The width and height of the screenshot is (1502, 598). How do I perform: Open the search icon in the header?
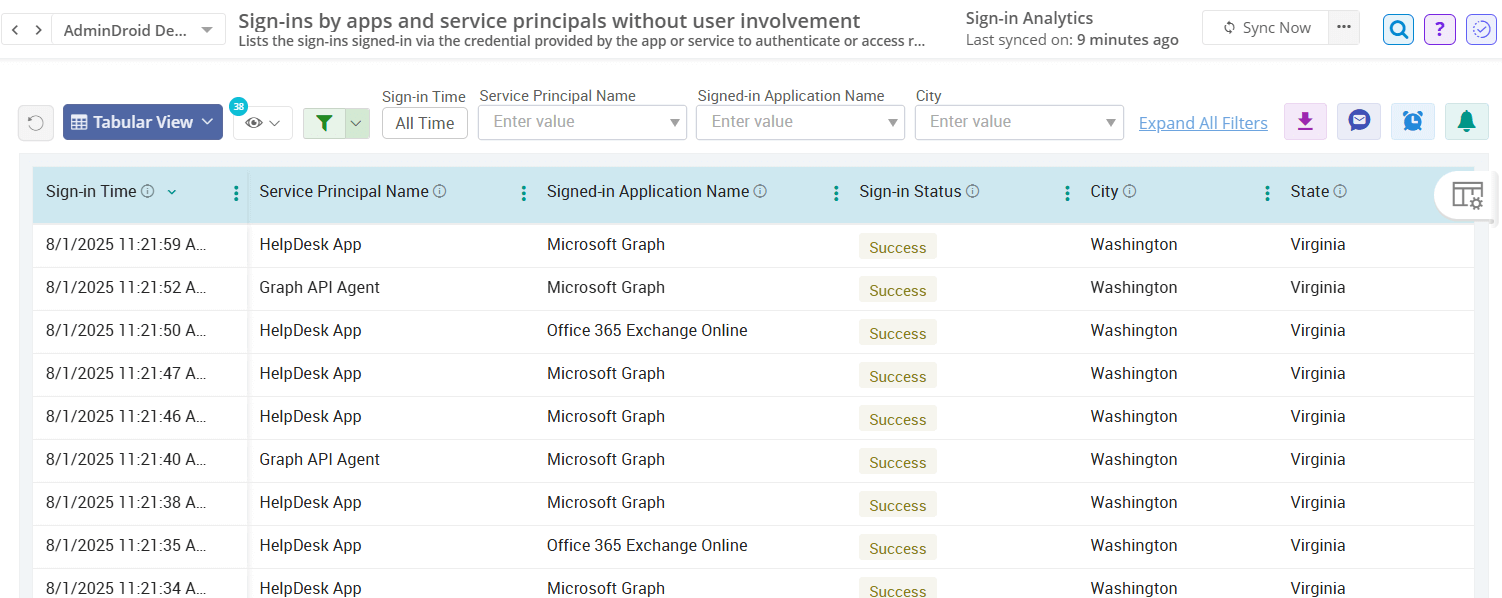point(1397,29)
